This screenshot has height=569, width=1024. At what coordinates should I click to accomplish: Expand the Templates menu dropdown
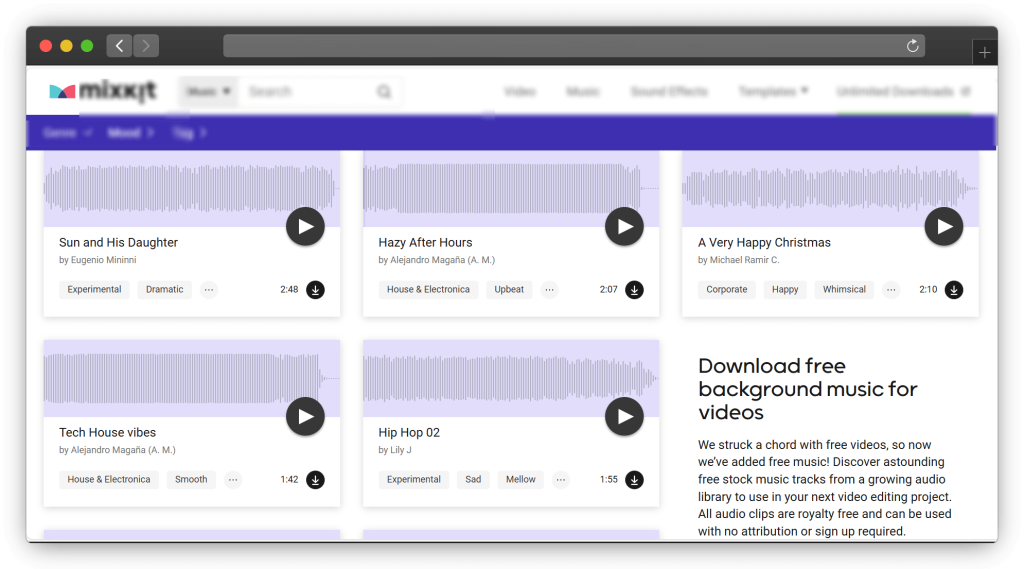[x=773, y=92]
